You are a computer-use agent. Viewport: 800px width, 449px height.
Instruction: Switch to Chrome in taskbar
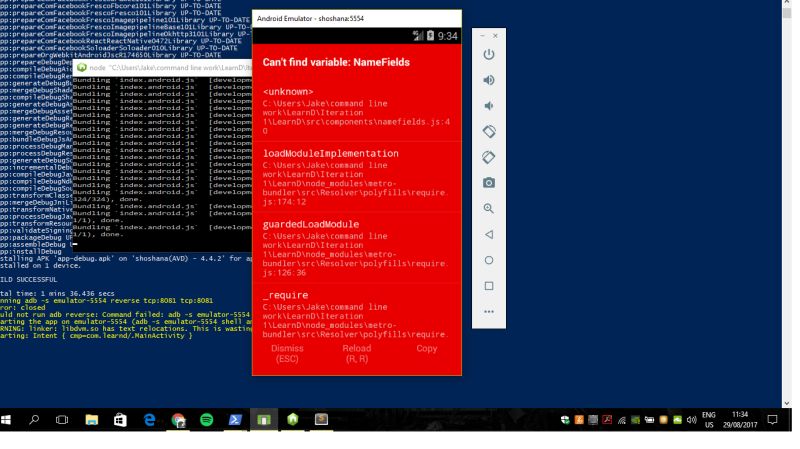click(178, 419)
